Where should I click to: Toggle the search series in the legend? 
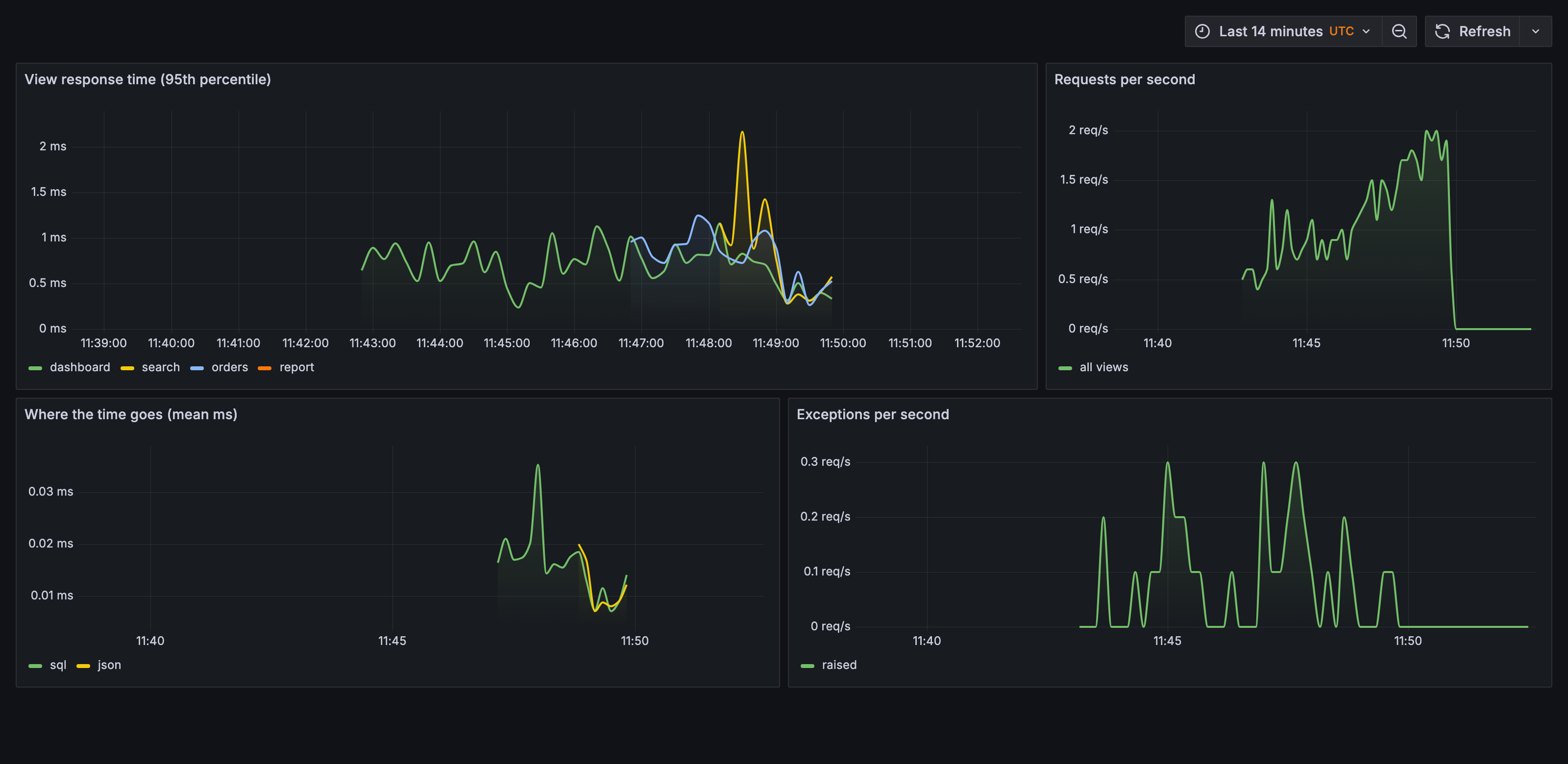(161, 367)
